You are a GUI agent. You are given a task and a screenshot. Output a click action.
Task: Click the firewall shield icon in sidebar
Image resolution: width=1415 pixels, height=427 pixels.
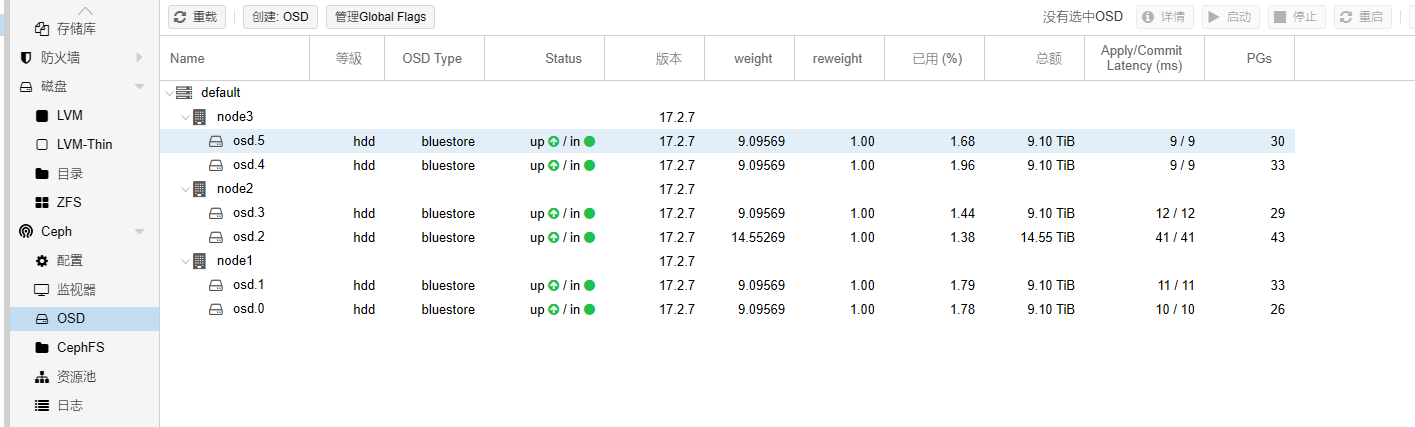click(x=26, y=58)
